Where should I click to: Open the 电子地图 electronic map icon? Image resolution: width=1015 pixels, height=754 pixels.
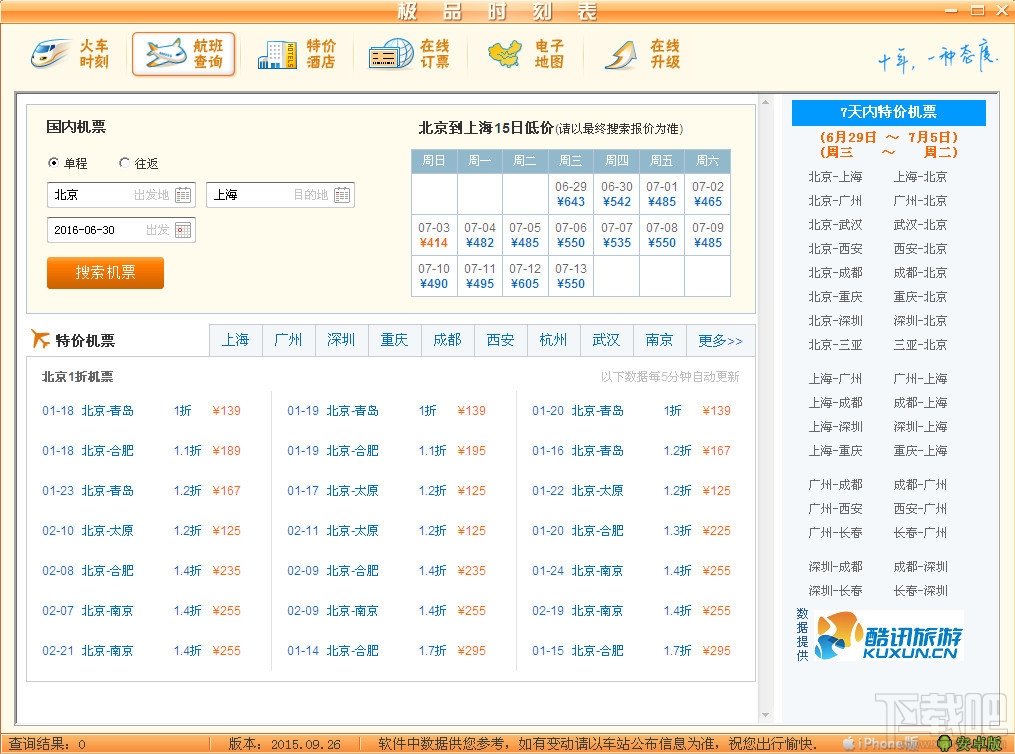526,54
